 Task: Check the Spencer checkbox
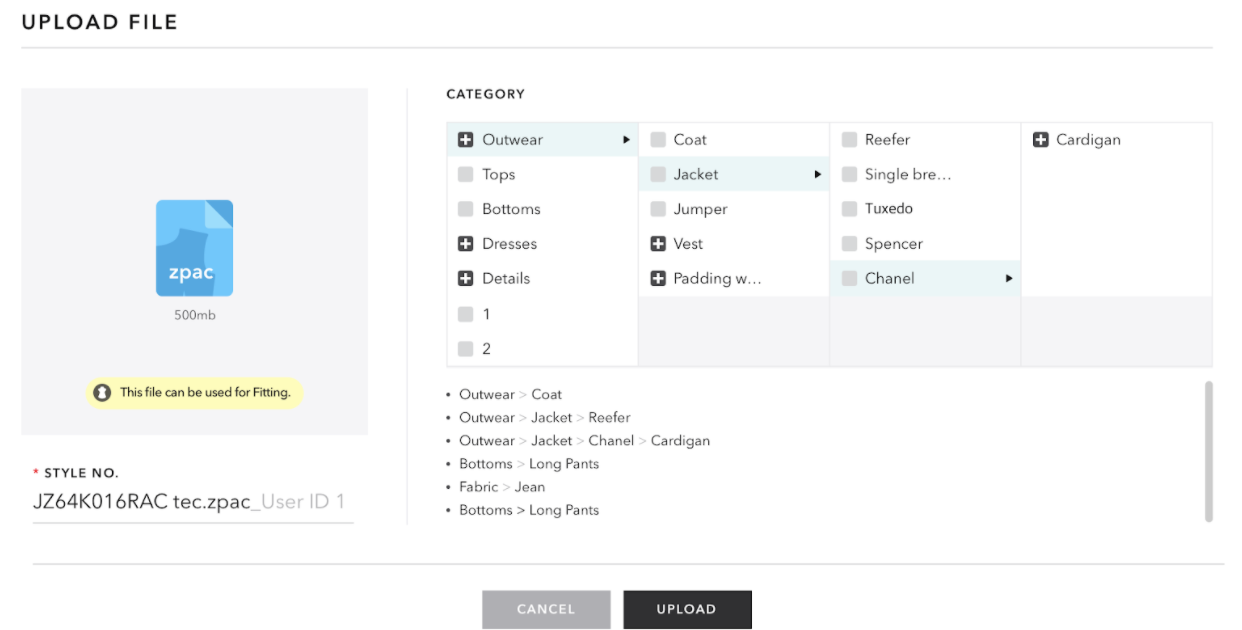coord(849,244)
